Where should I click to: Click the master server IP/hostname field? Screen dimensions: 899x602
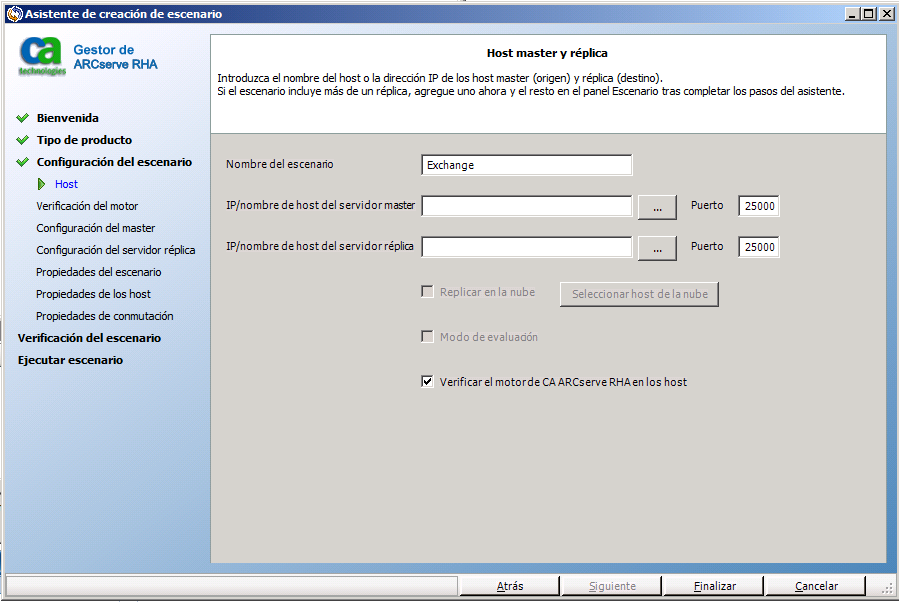[x=526, y=206]
